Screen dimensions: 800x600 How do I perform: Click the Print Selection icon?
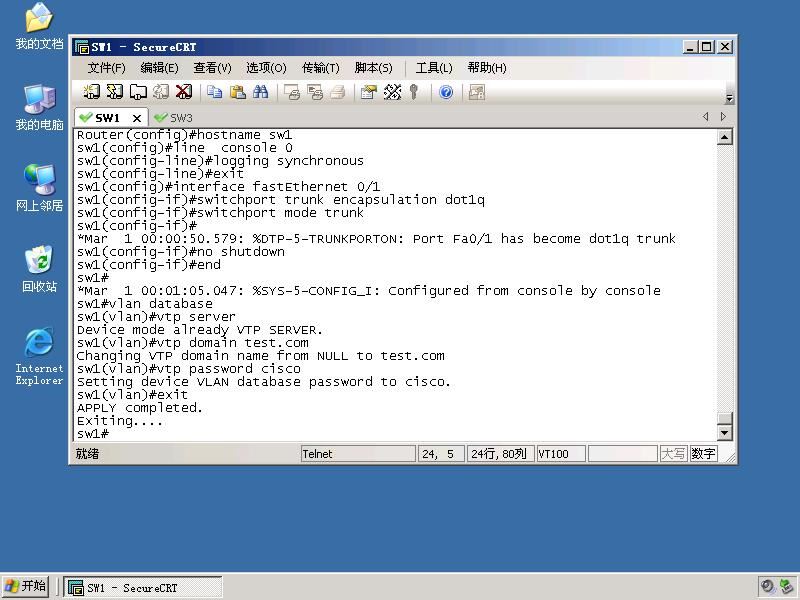click(x=315, y=92)
